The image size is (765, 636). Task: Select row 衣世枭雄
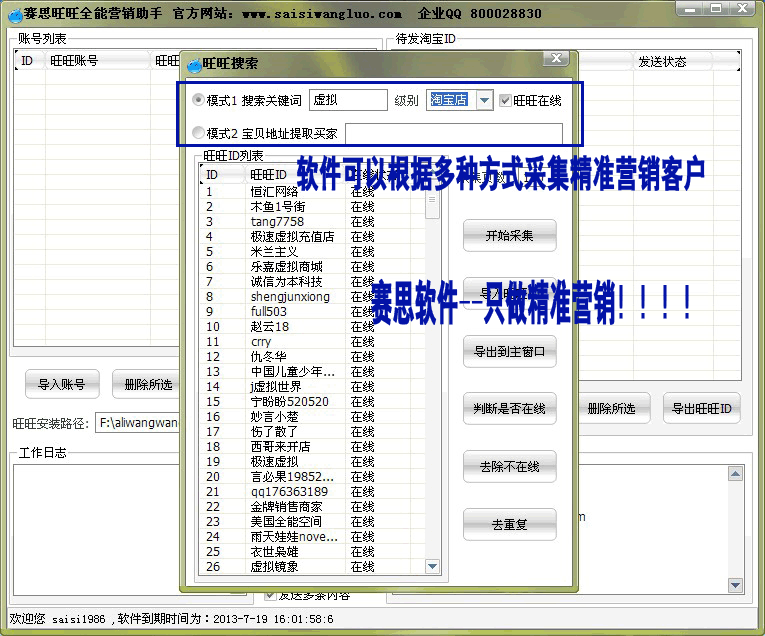coord(312,552)
